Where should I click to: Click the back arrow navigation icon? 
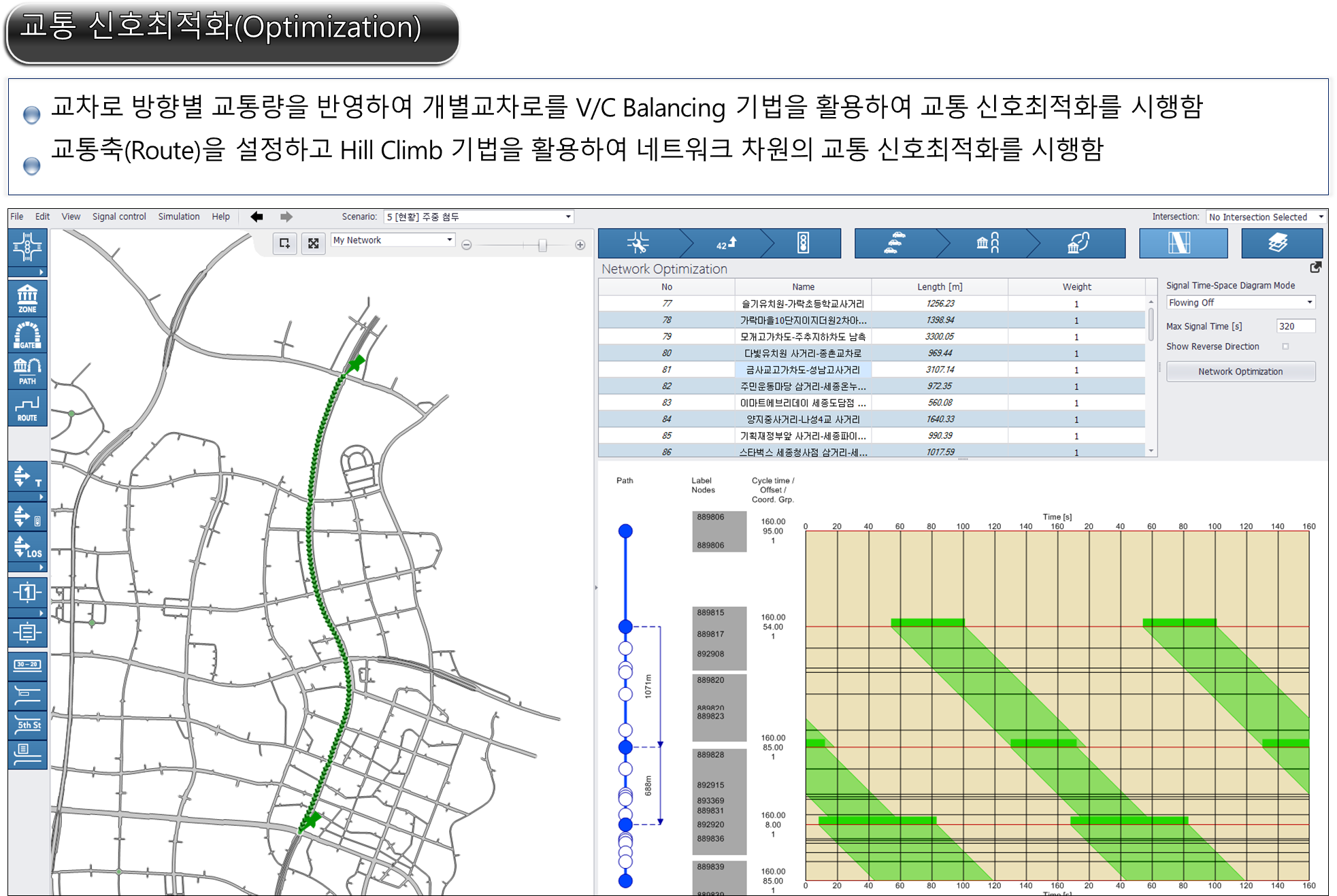click(257, 216)
